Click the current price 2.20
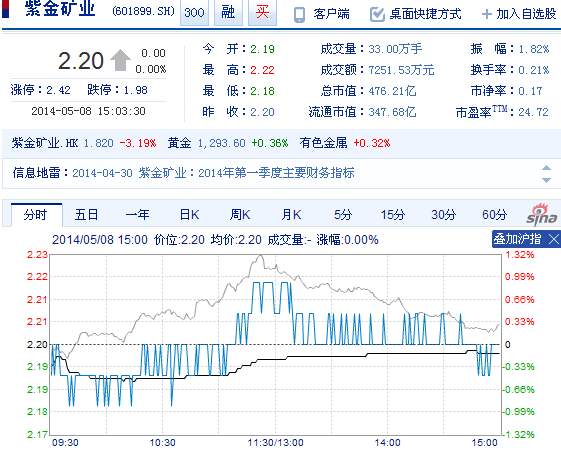The height and width of the screenshot is (450, 561). pos(81,60)
